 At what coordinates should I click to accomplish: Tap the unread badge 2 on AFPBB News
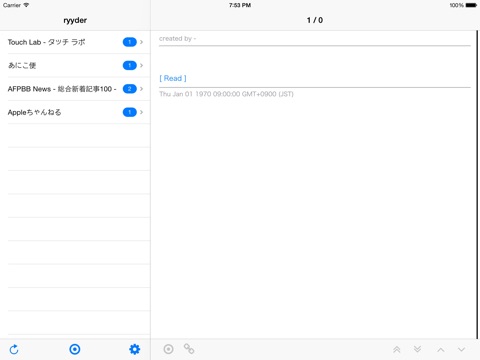point(130,89)
